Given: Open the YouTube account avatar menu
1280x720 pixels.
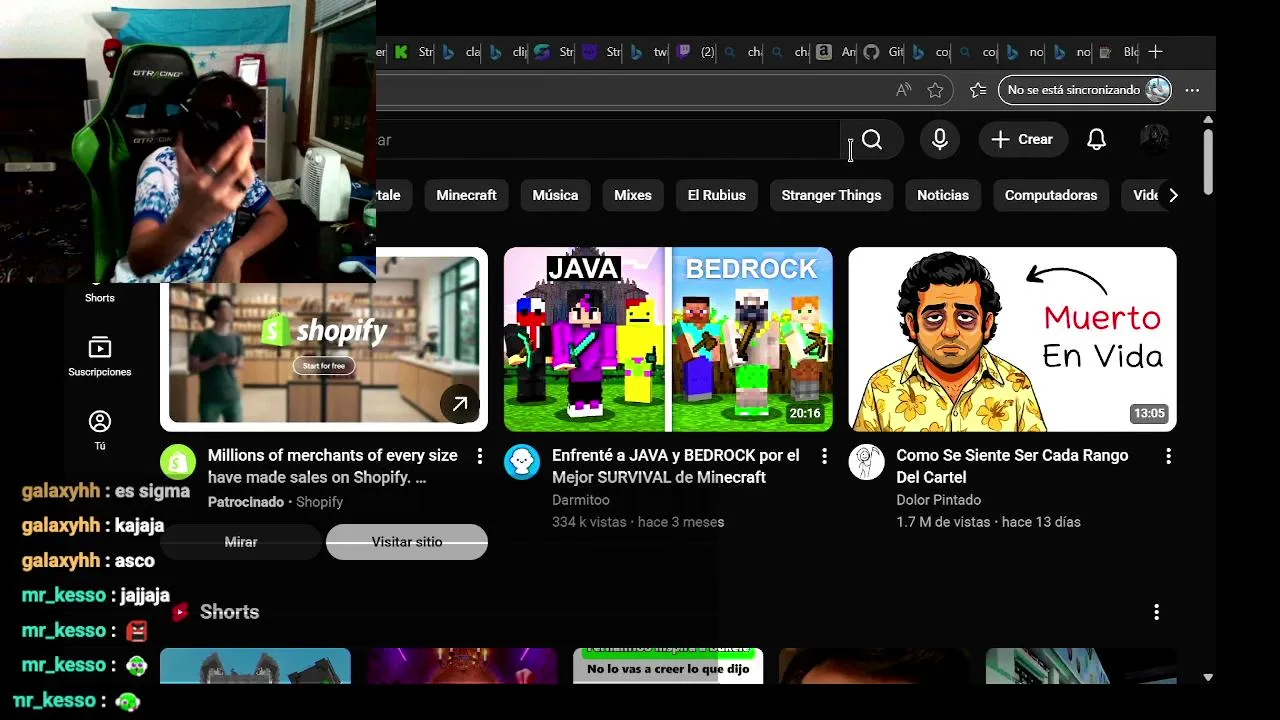Looking at the screenshot, I should [x=1155, y=140].
